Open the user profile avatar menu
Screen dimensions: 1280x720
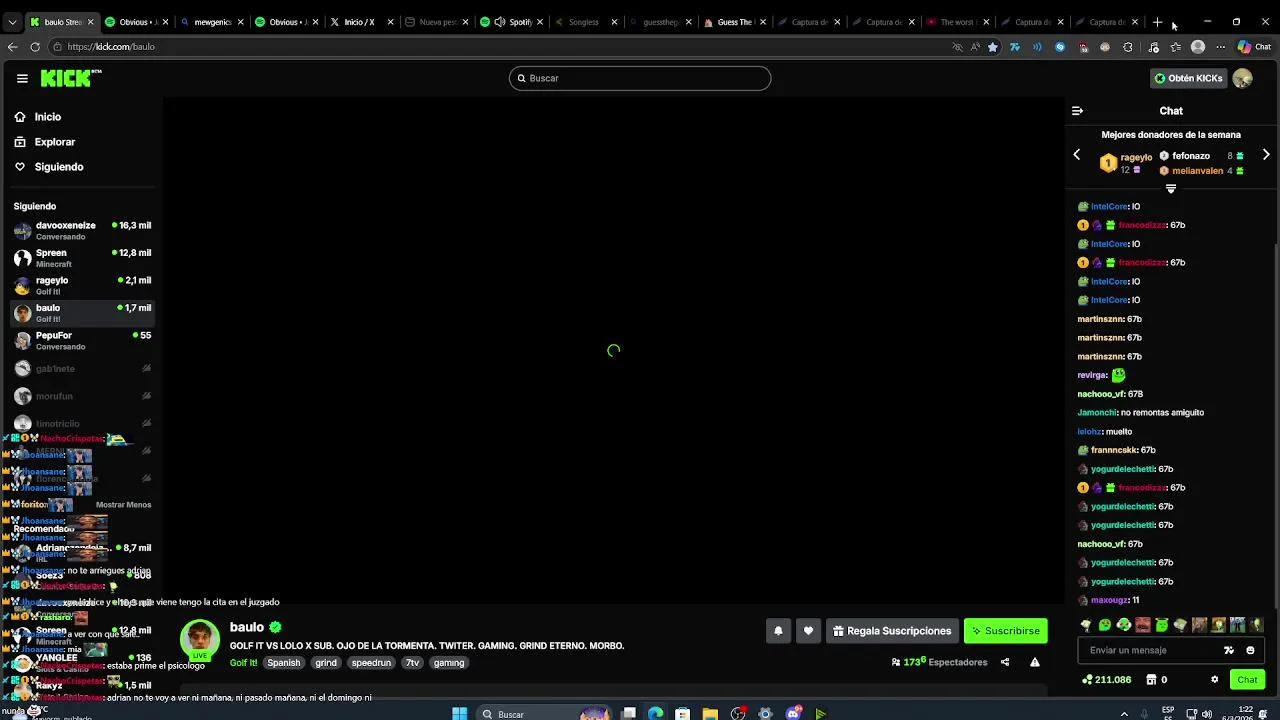pyautogui.click(x=1243, y=78)
